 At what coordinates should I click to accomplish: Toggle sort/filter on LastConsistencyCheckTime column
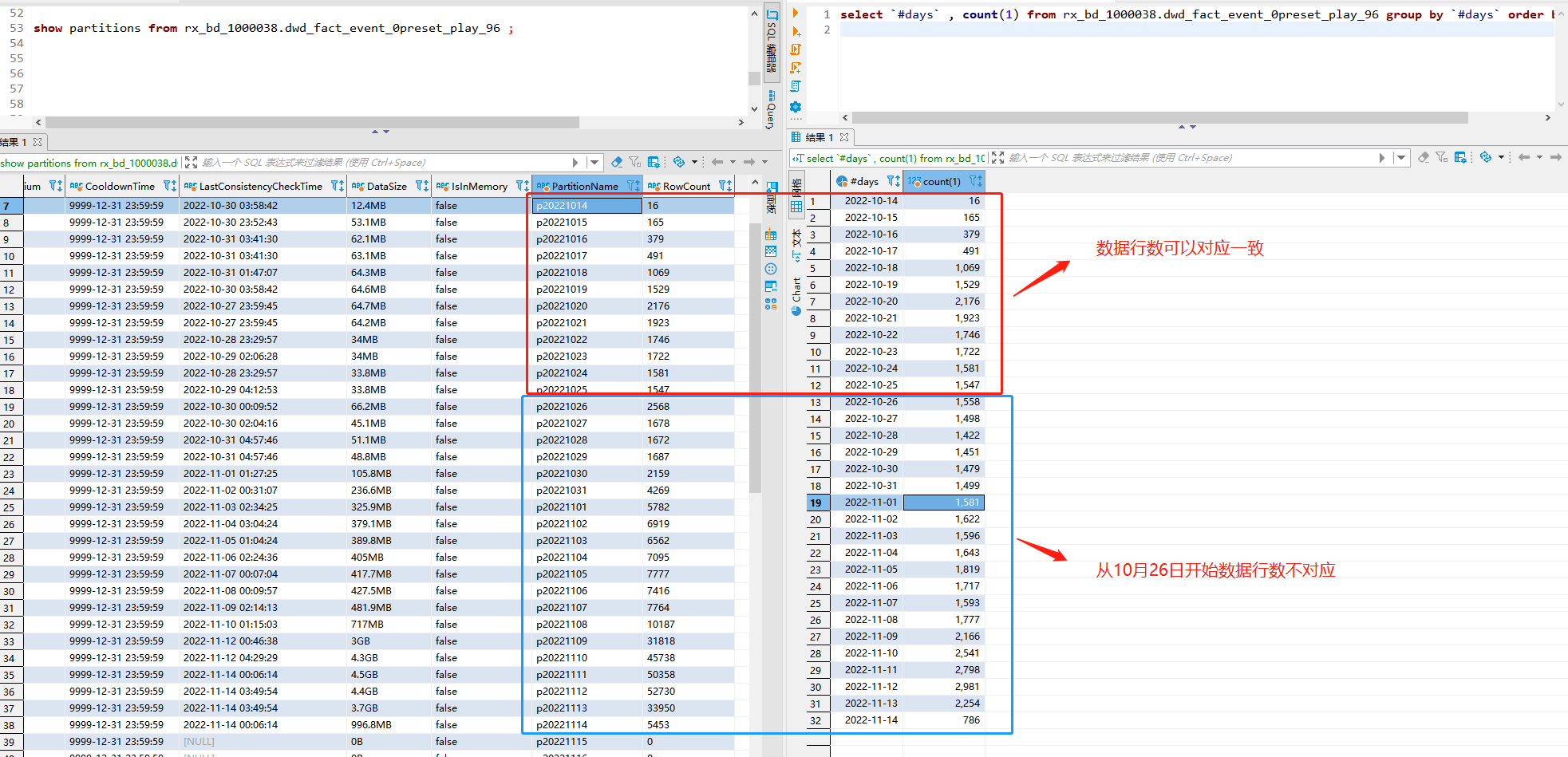click(x=338, y=186)
